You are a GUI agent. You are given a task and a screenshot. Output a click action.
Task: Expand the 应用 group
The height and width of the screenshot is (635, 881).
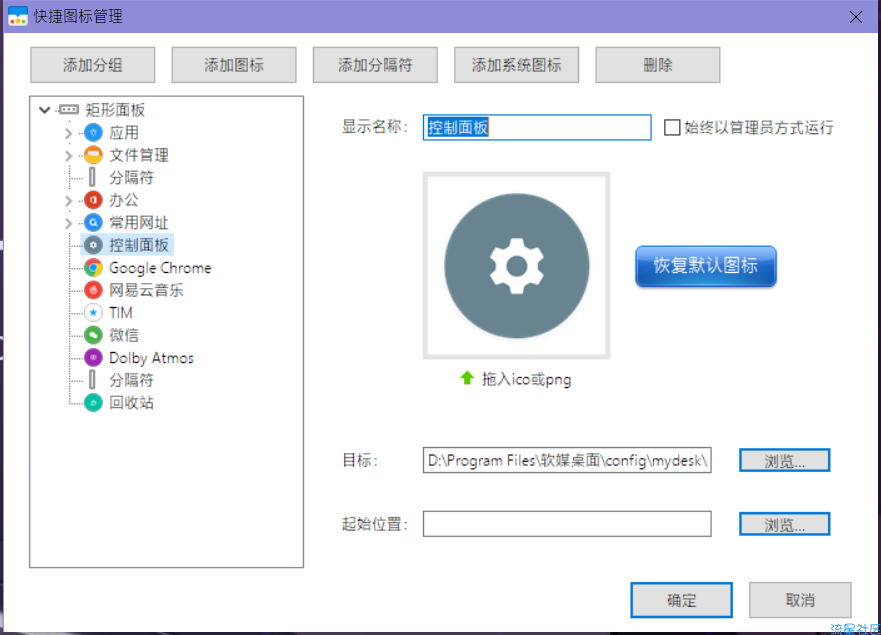click(x=69, y=133)
